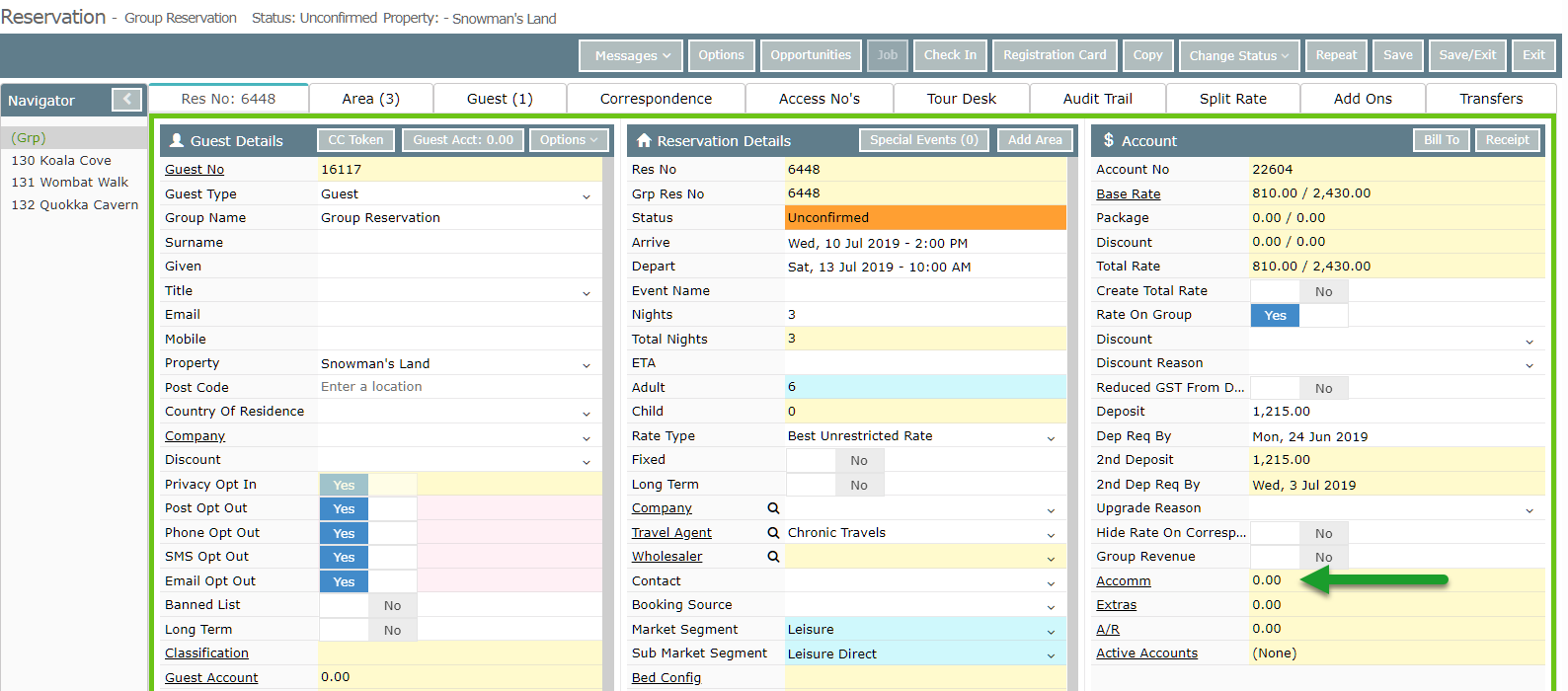Click the Save/Exit button

click(1467, 55)
